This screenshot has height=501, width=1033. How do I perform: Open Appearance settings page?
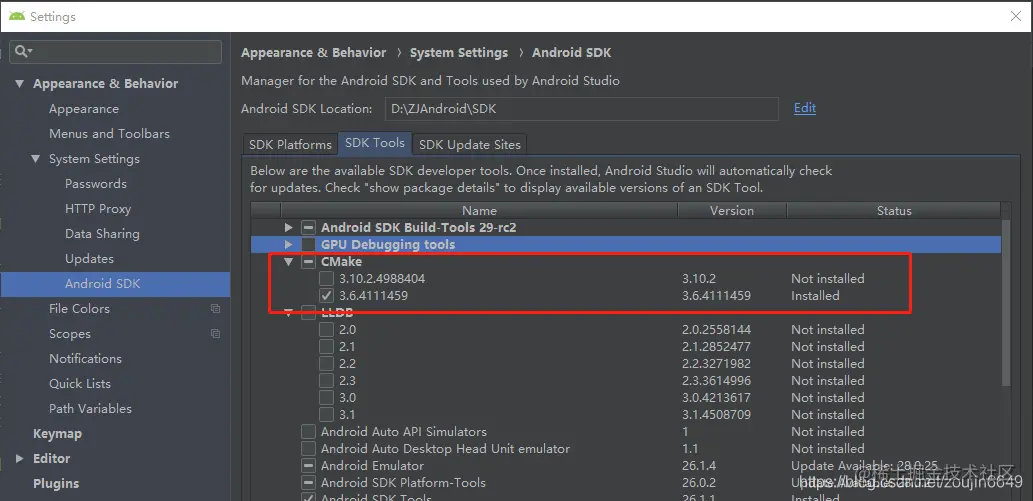pos(84,109)
